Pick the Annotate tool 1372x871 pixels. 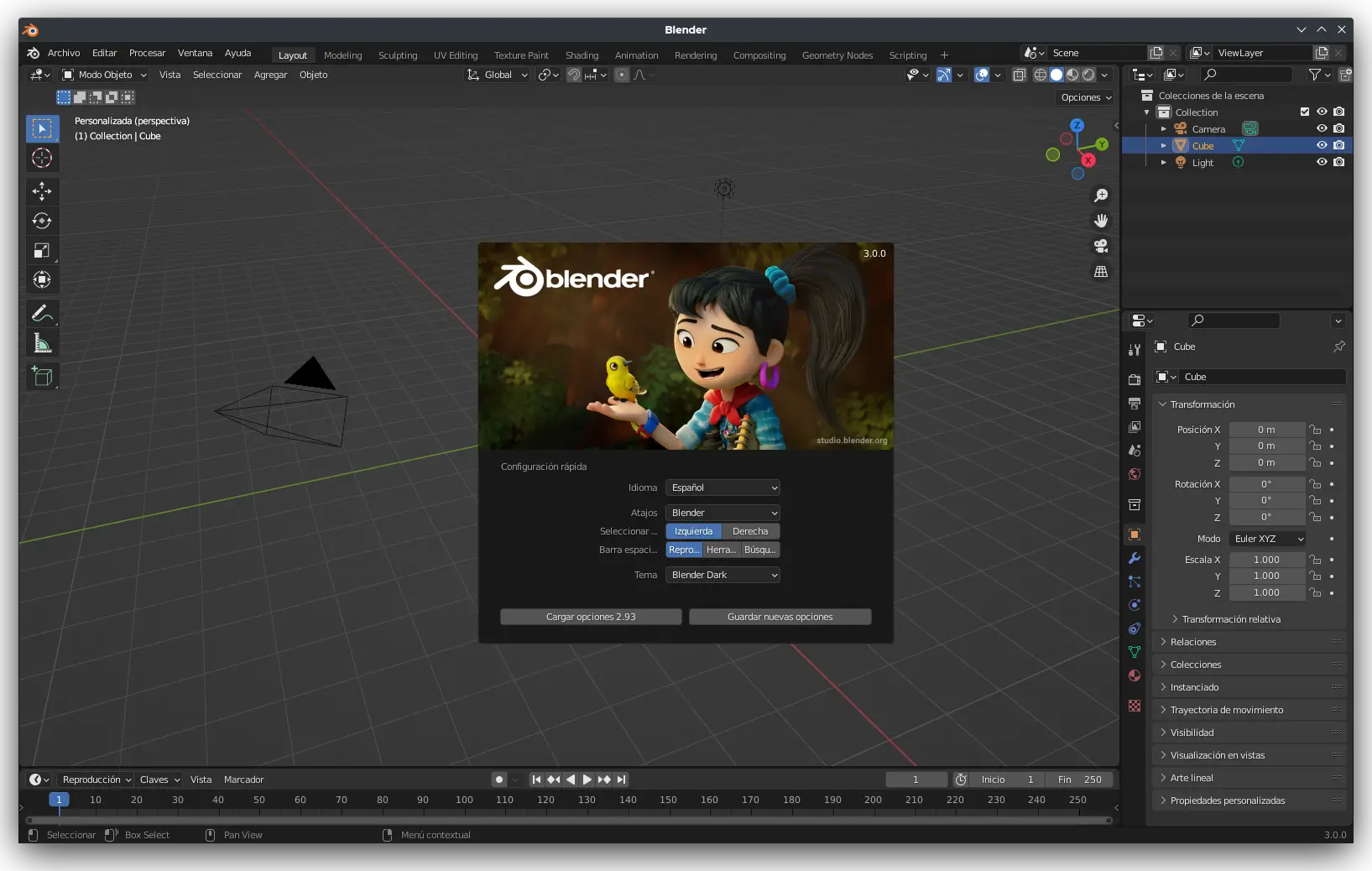(42, 314)
